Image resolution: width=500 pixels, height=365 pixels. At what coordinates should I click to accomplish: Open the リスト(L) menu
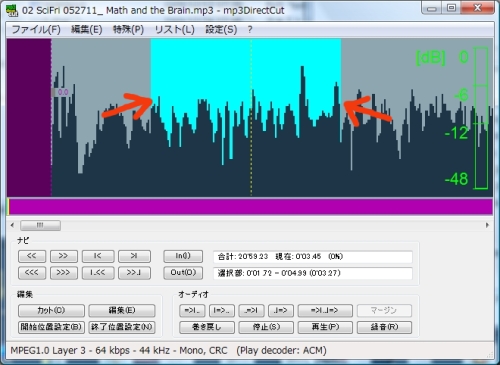pos(174,30)
